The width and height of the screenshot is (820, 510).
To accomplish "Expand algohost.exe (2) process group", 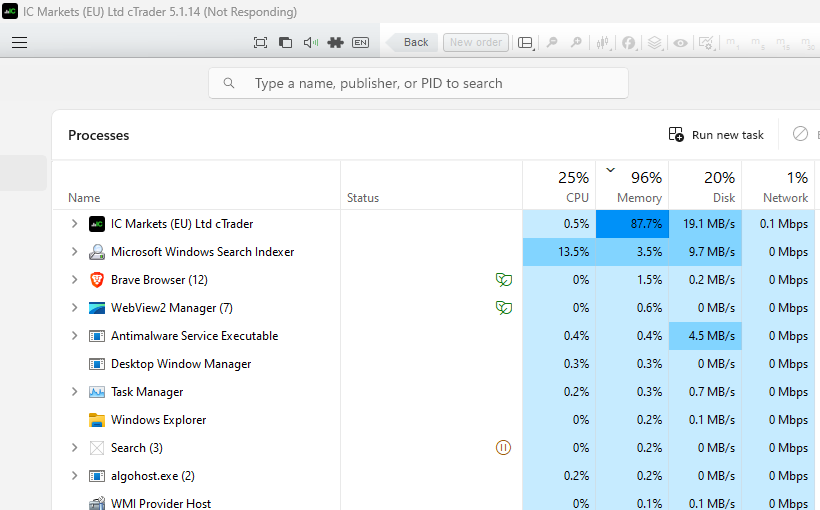I will (74, 476).
